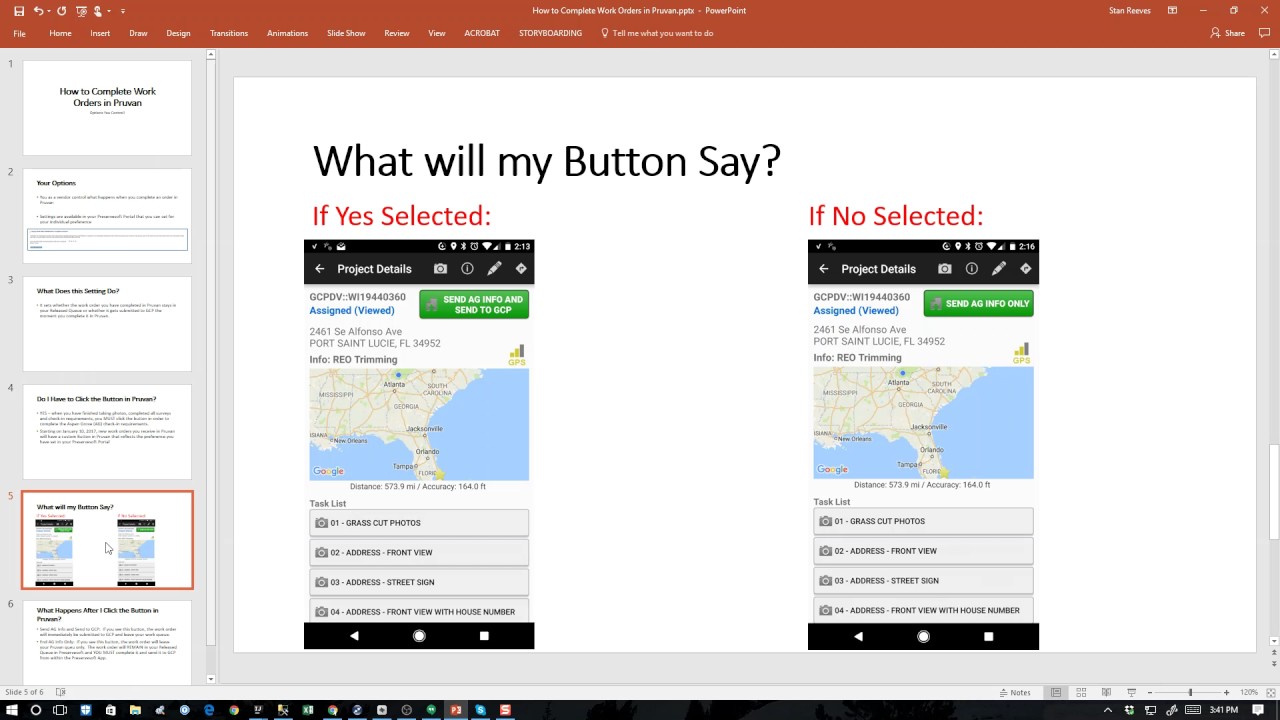Select slide 2 thumbnail Your Options
The width and height of the screenshot is (1280, 720).
point(107,215)
